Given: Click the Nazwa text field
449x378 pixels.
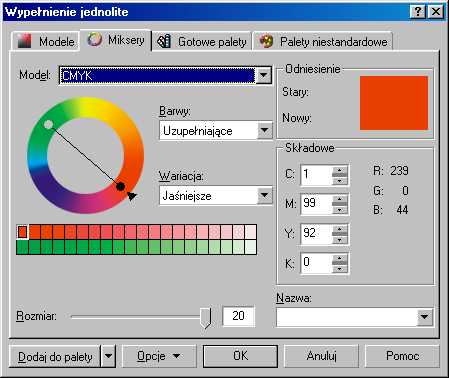Looking at the screenshot, I should coord(347,317).
